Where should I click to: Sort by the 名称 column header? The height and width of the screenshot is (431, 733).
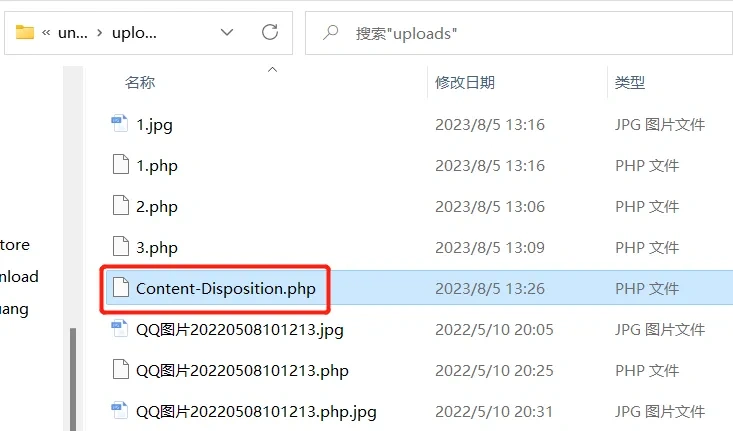click(x=140, y=83)
